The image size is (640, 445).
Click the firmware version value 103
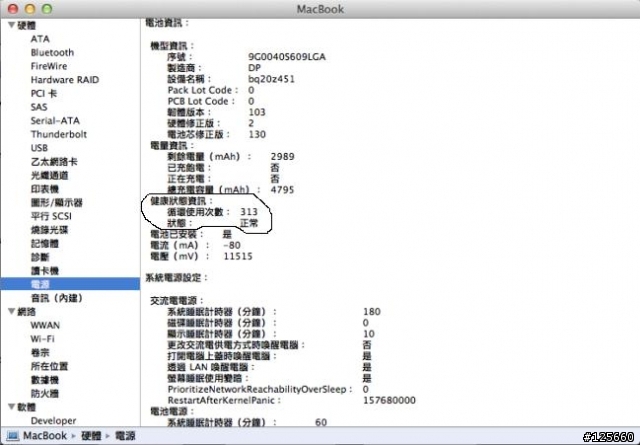pyautogui.click(x=257, y=112)
